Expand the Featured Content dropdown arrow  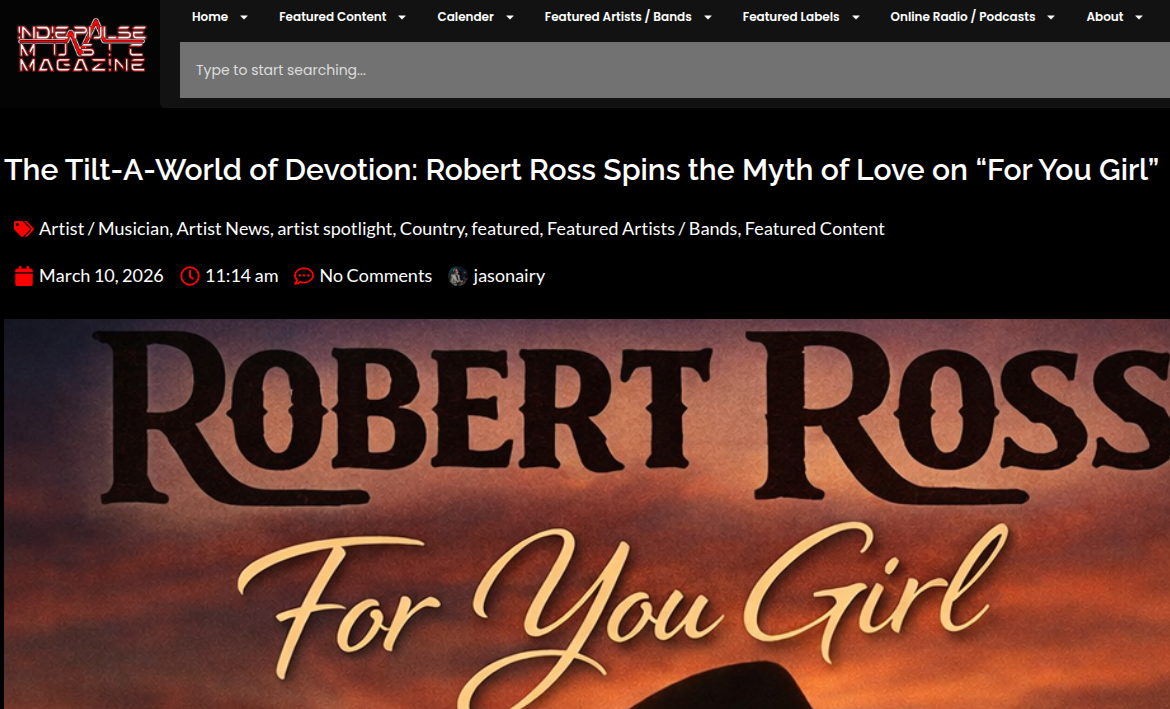(402, 17)
